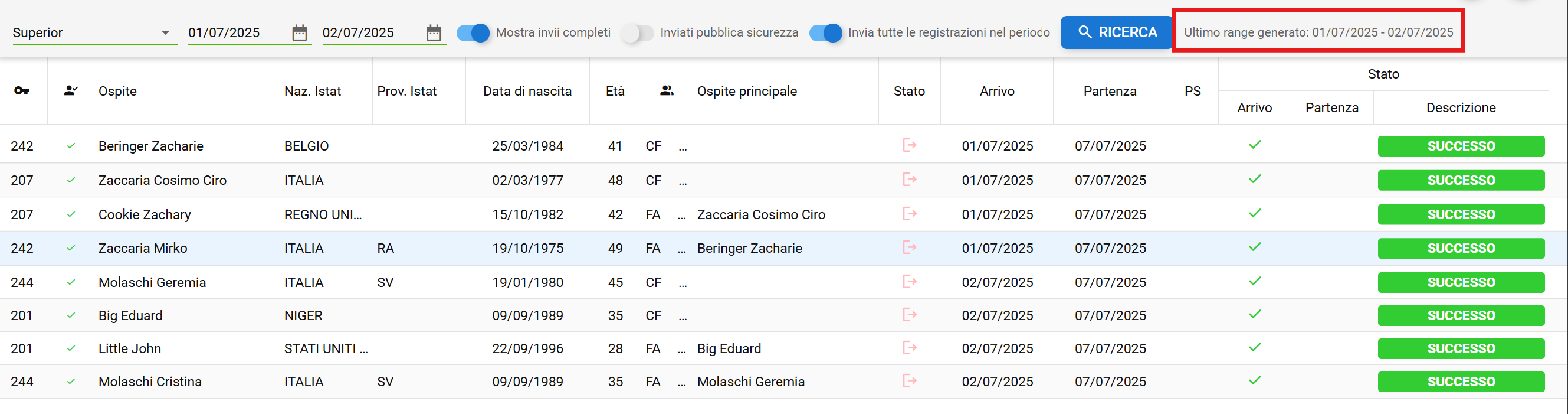Open ellipsis menu for Little John
The height and width of the screenshot is (414, 1568).
click(x=683, y=350)
